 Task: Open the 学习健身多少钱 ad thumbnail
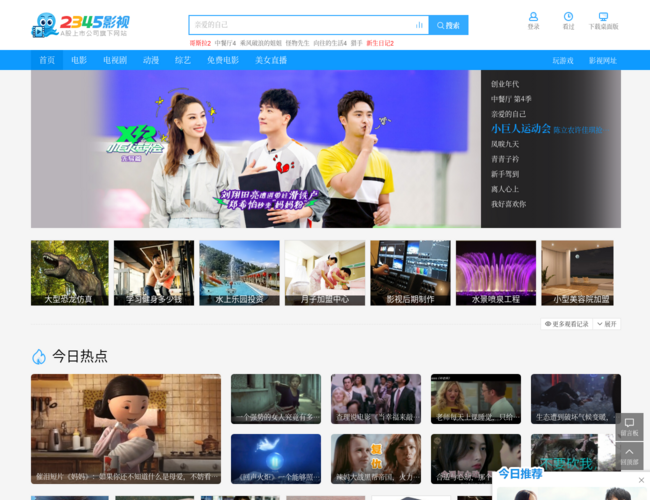154,273
